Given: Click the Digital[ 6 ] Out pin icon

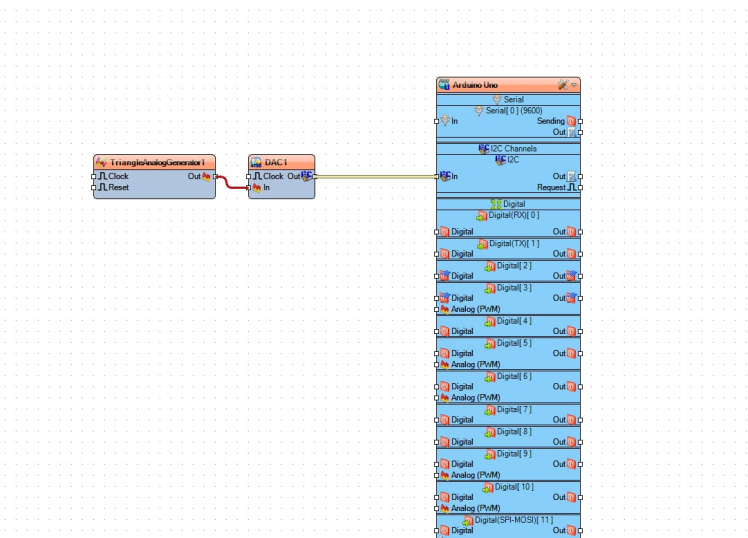Looking at the screenshot, I should tap(571, 386).
